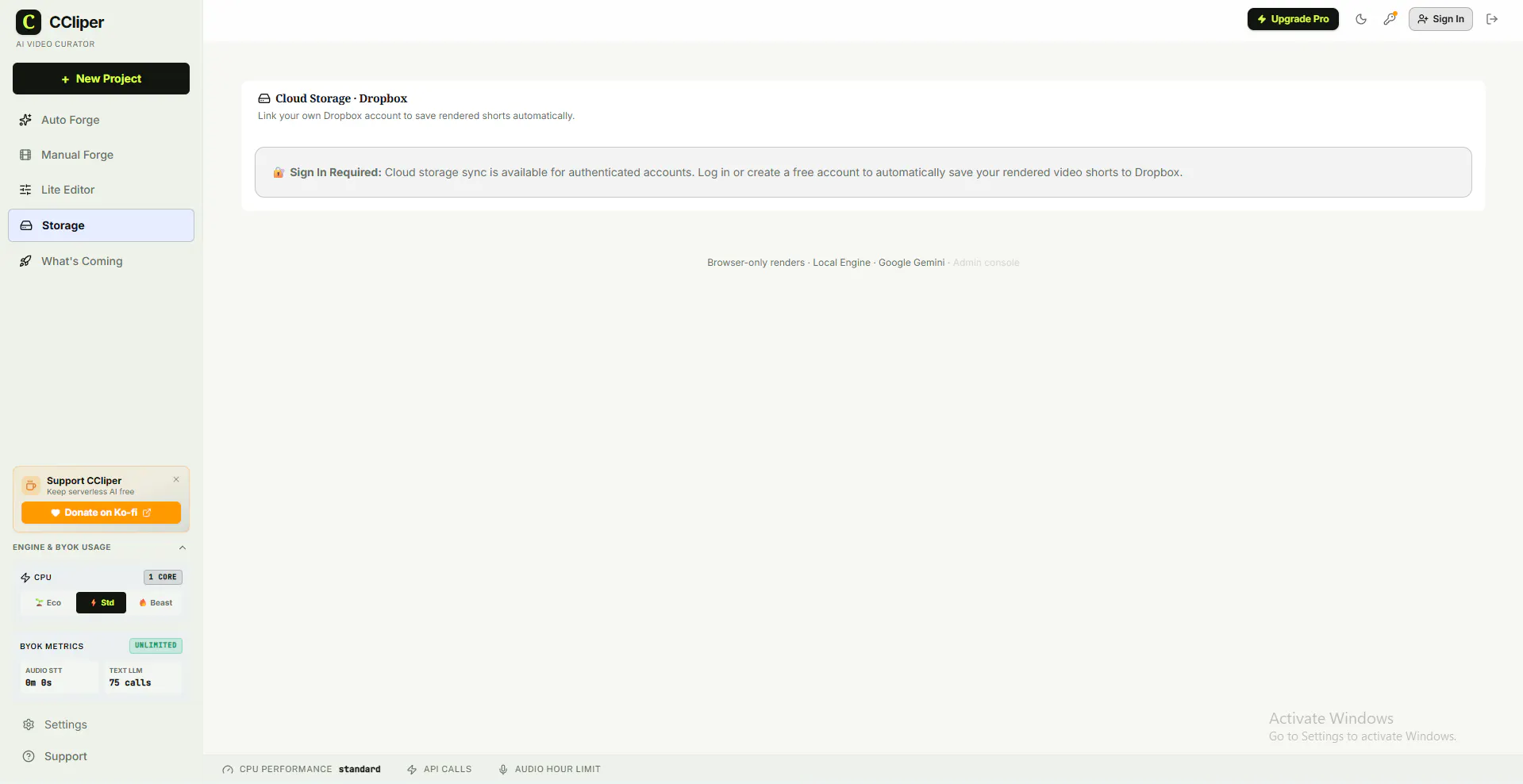Click the 'Google Gemini' footer text
The width and height of the screenshot is (1523, 784).
[x=911, y=263]
